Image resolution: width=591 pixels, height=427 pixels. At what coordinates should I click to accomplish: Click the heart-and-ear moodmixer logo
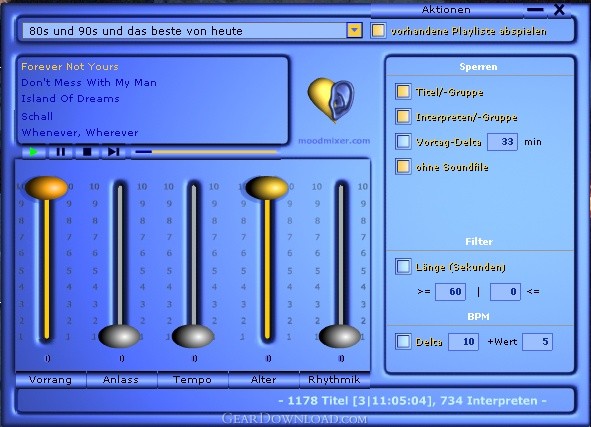(x=331, y=99)
